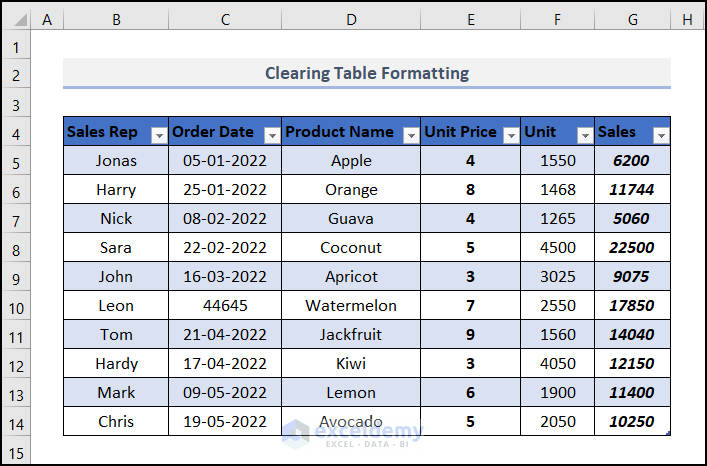Expand the Product Name filter dropdown

[410, 134]
